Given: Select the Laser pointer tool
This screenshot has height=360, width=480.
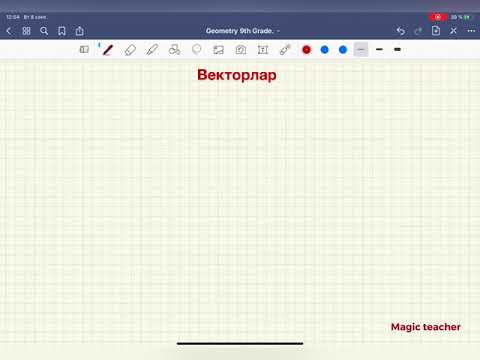Looking at the screenshot, I should [285, 50].
